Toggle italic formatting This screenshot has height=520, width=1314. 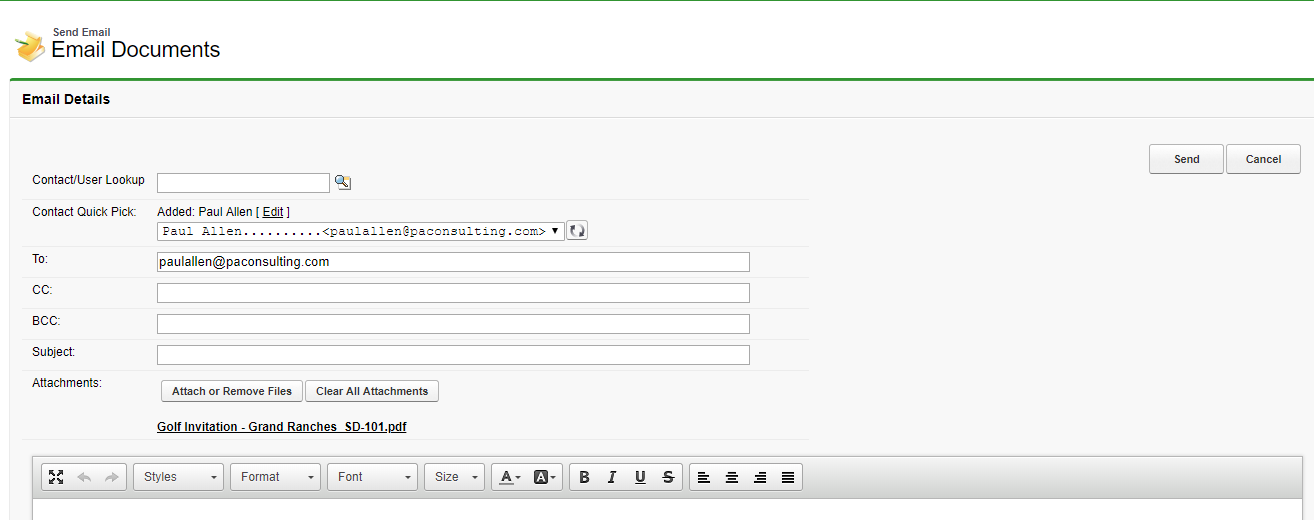tap(612, 477)
